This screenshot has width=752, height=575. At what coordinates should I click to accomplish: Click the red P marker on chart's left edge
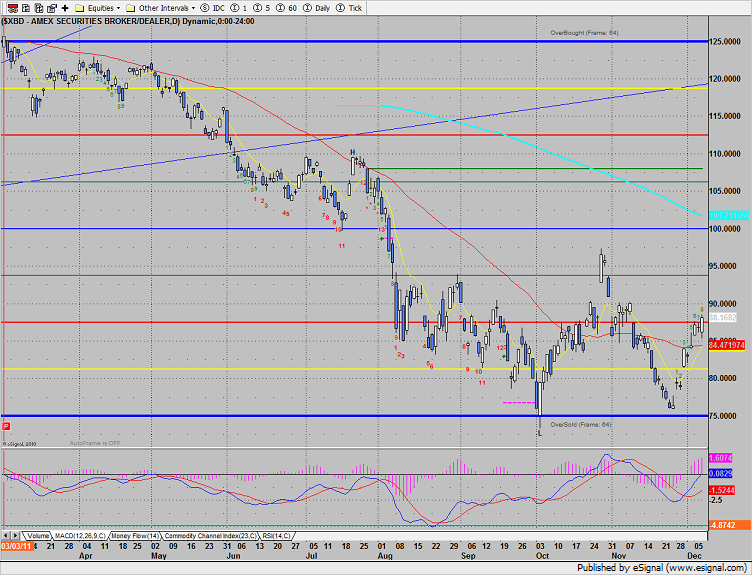point(6,425)
